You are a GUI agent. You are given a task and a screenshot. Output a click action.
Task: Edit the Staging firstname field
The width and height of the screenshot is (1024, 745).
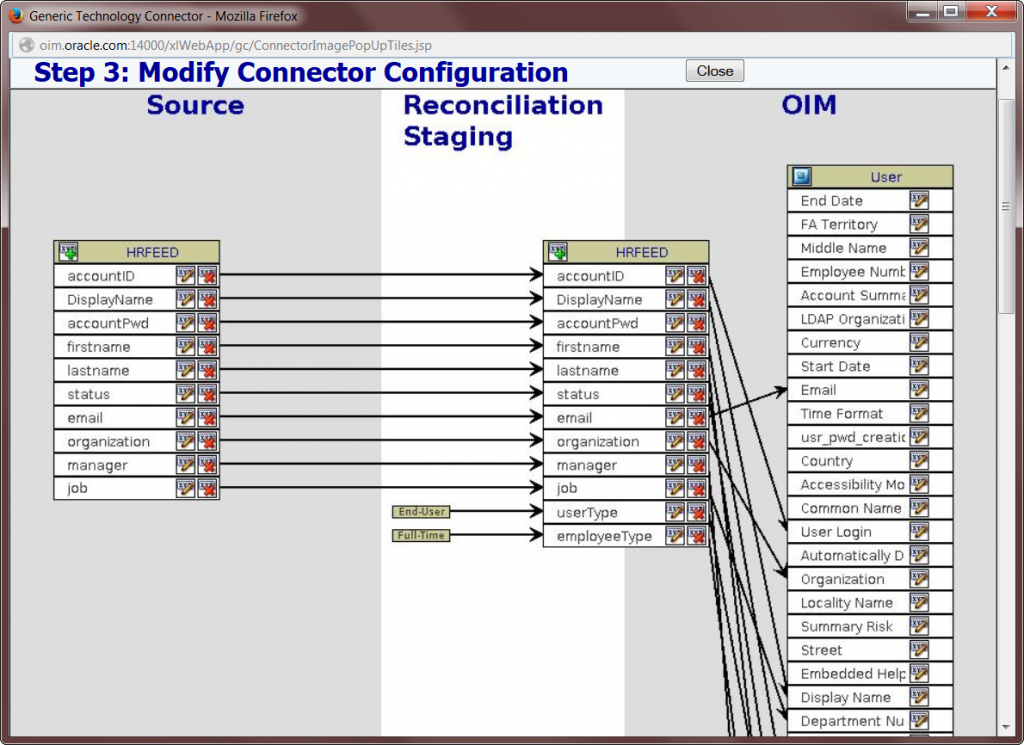click(x=675, y=346)
